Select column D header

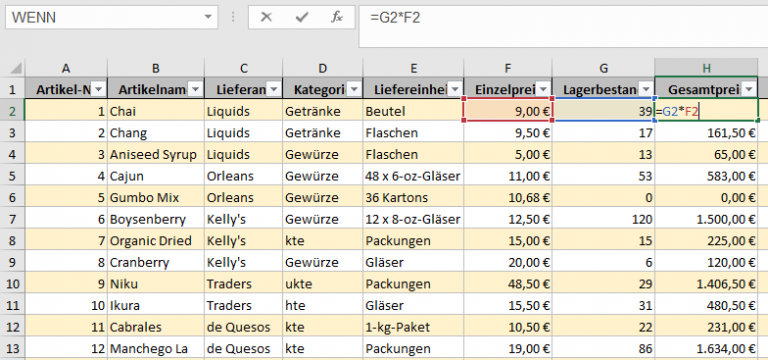(322, 68)
